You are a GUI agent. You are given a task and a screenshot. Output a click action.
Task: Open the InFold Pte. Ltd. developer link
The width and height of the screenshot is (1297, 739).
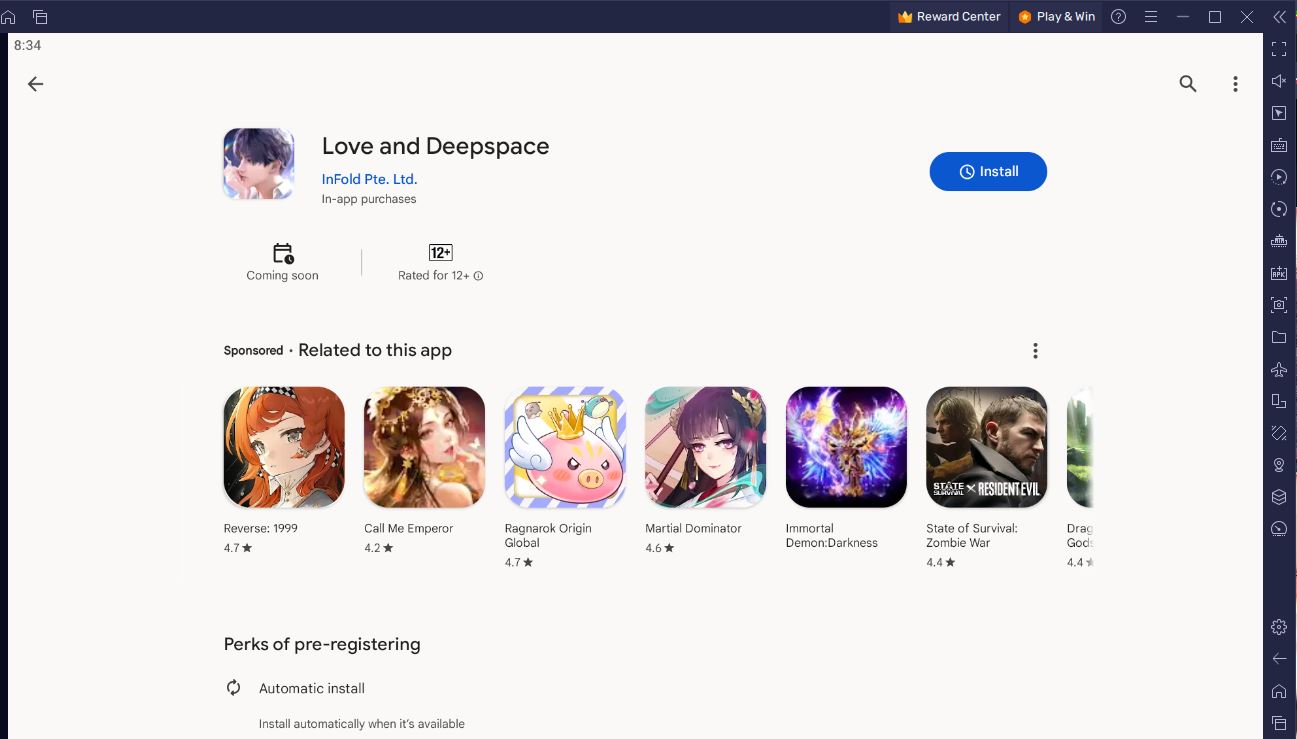369,180
